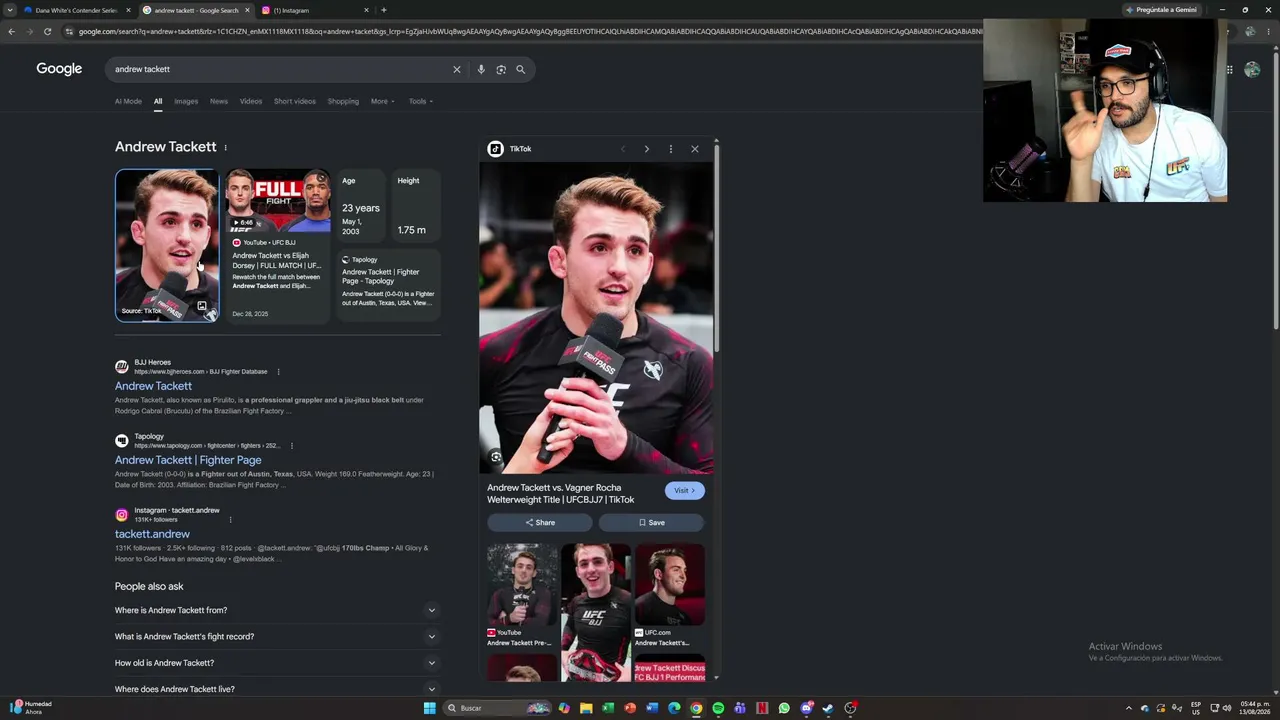The image size is (1280, 720).
Task: Open the new tab plus button
Action: (383, 10)
